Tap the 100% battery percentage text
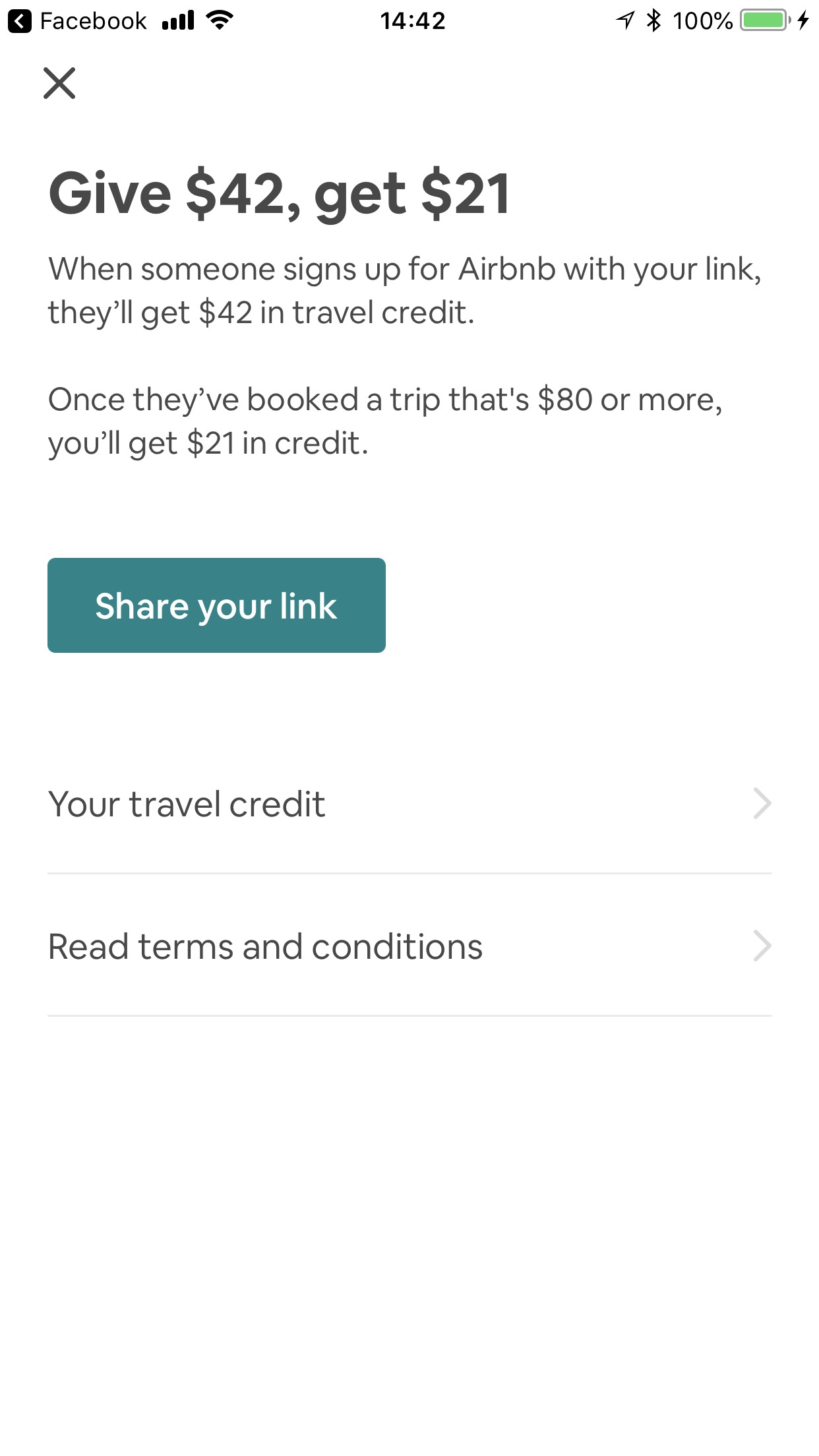The image size is (819, 1456). tap(702, 21)
